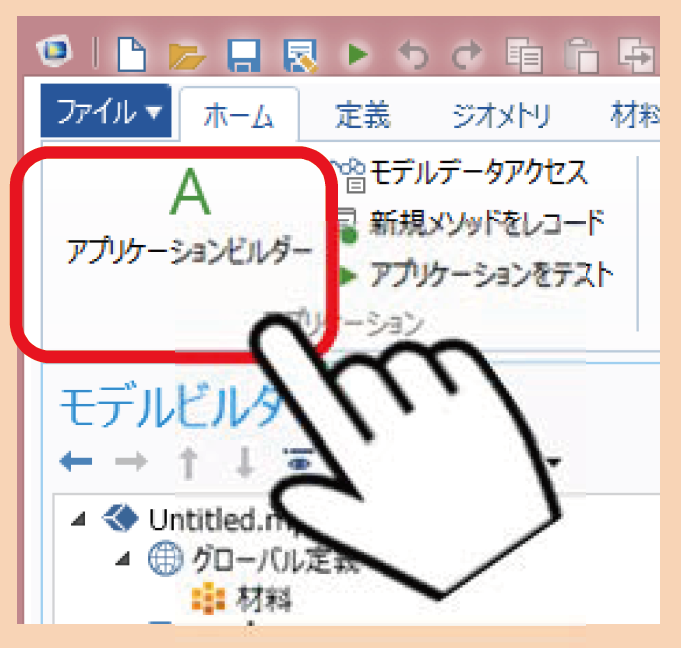Image resolution: width=681 pixels, height=648 pixels.
Task: Paste using the clipboard toolbar icon
Action: point(581,55)
